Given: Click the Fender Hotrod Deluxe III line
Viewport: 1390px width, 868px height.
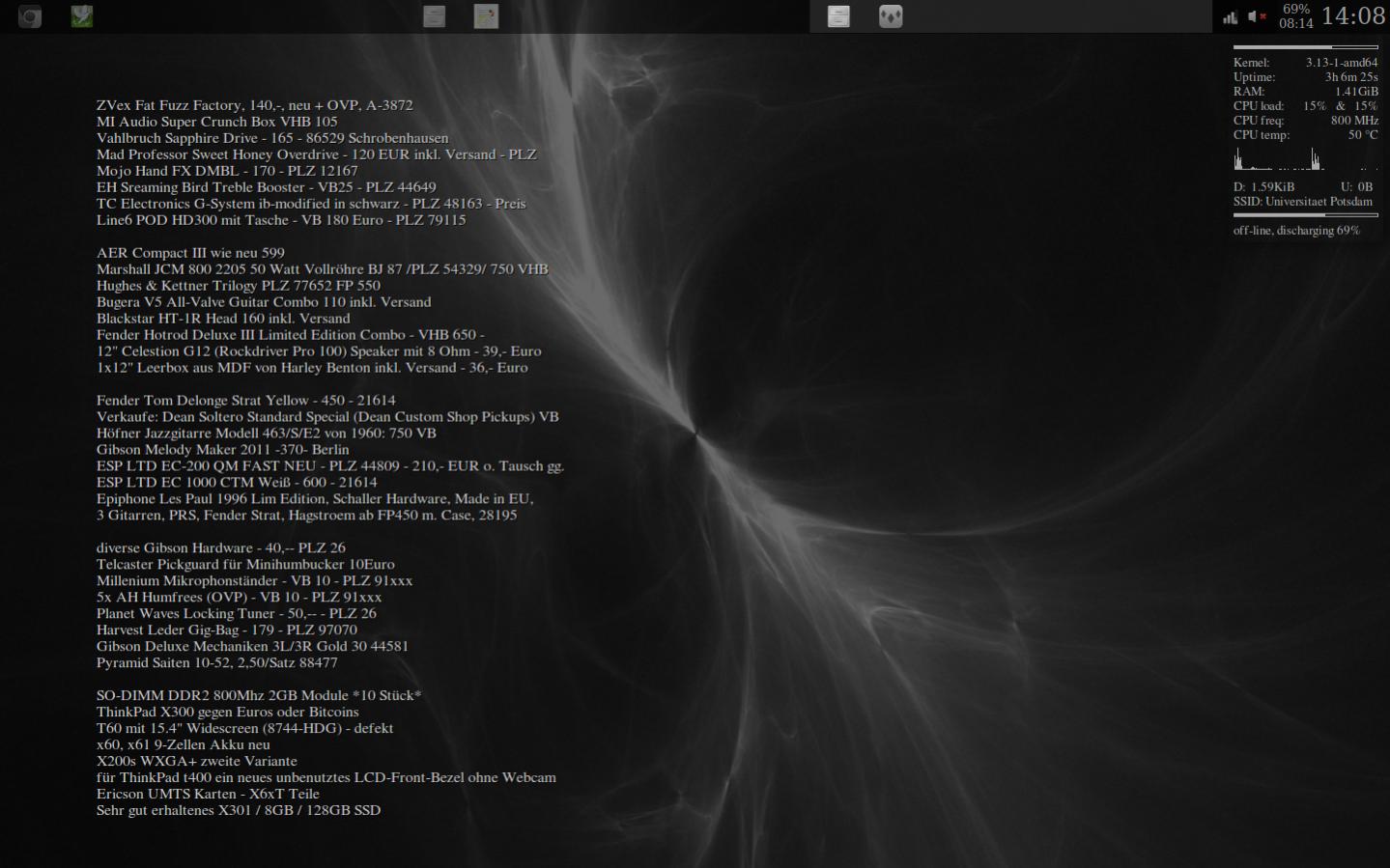Looking at the screenshot, I should [x=291, y=335].
